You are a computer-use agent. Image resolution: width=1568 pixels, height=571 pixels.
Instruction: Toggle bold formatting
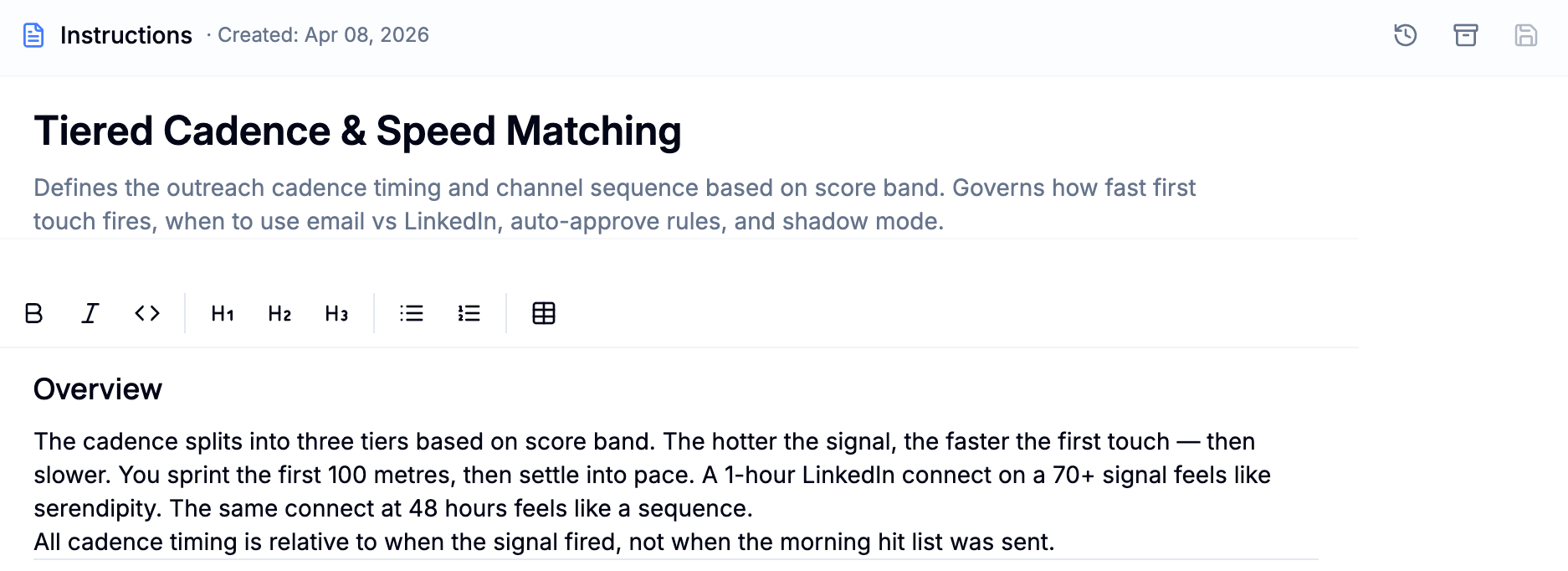point(34,313)
